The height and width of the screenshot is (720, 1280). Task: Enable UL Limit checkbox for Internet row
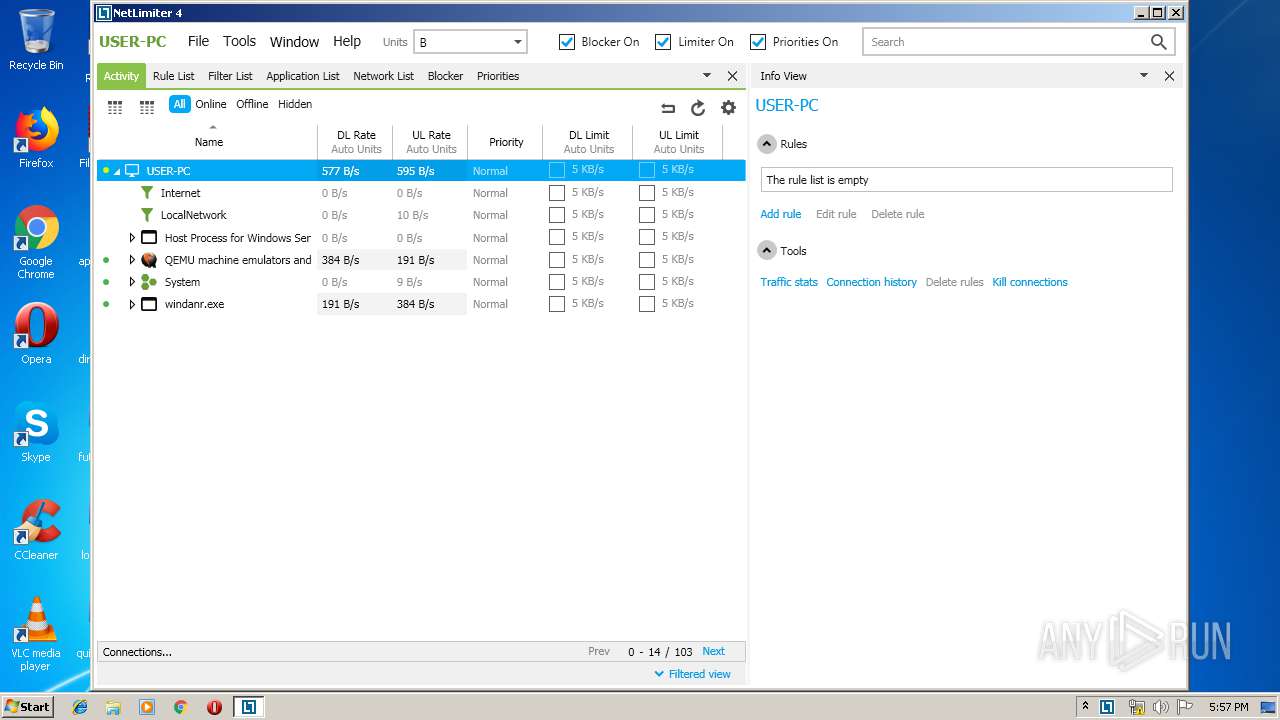[647, 193]
